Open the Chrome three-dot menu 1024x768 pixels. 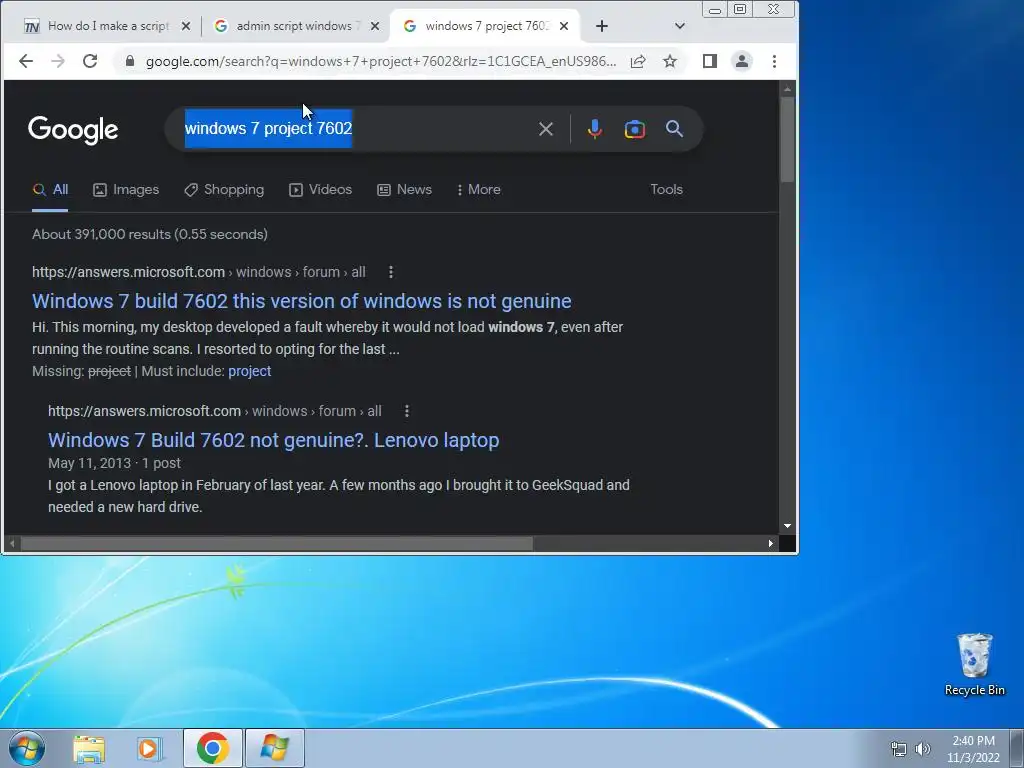(x=775, y=61)
